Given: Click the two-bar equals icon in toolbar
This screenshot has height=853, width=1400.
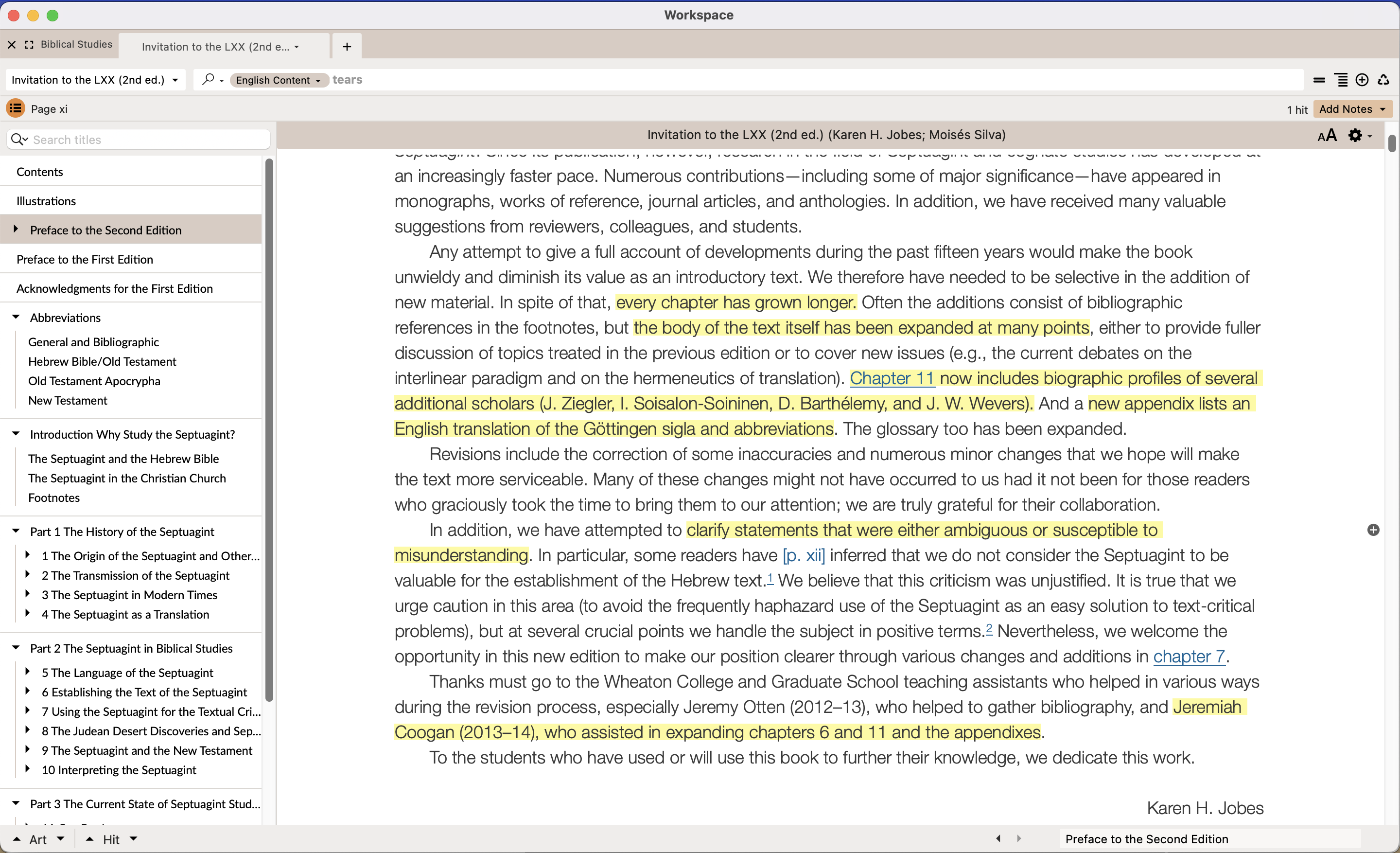Looking at the screenshot, I should pos(1319,80).
